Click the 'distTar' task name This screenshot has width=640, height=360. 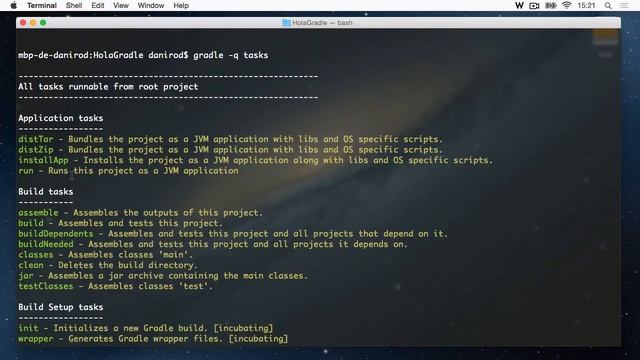[36, 139]
